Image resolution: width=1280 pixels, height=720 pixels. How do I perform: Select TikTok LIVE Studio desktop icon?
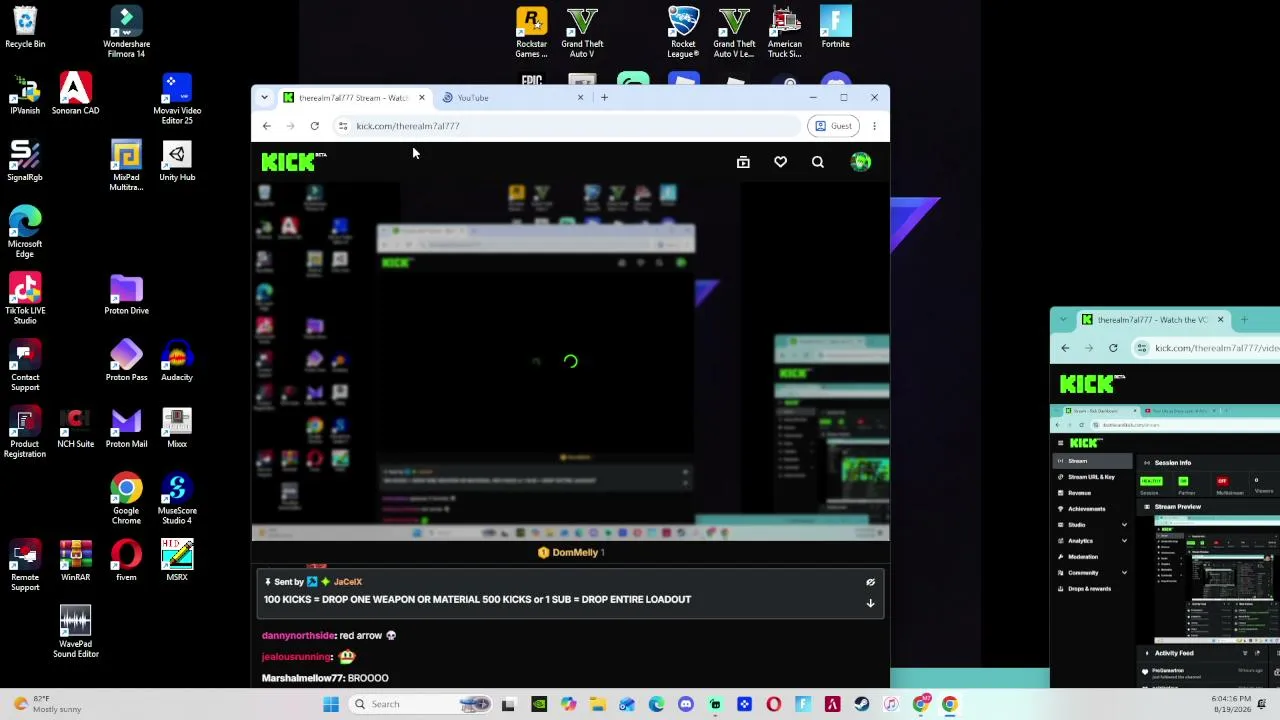pyautogui.click(x=25, y=300)
